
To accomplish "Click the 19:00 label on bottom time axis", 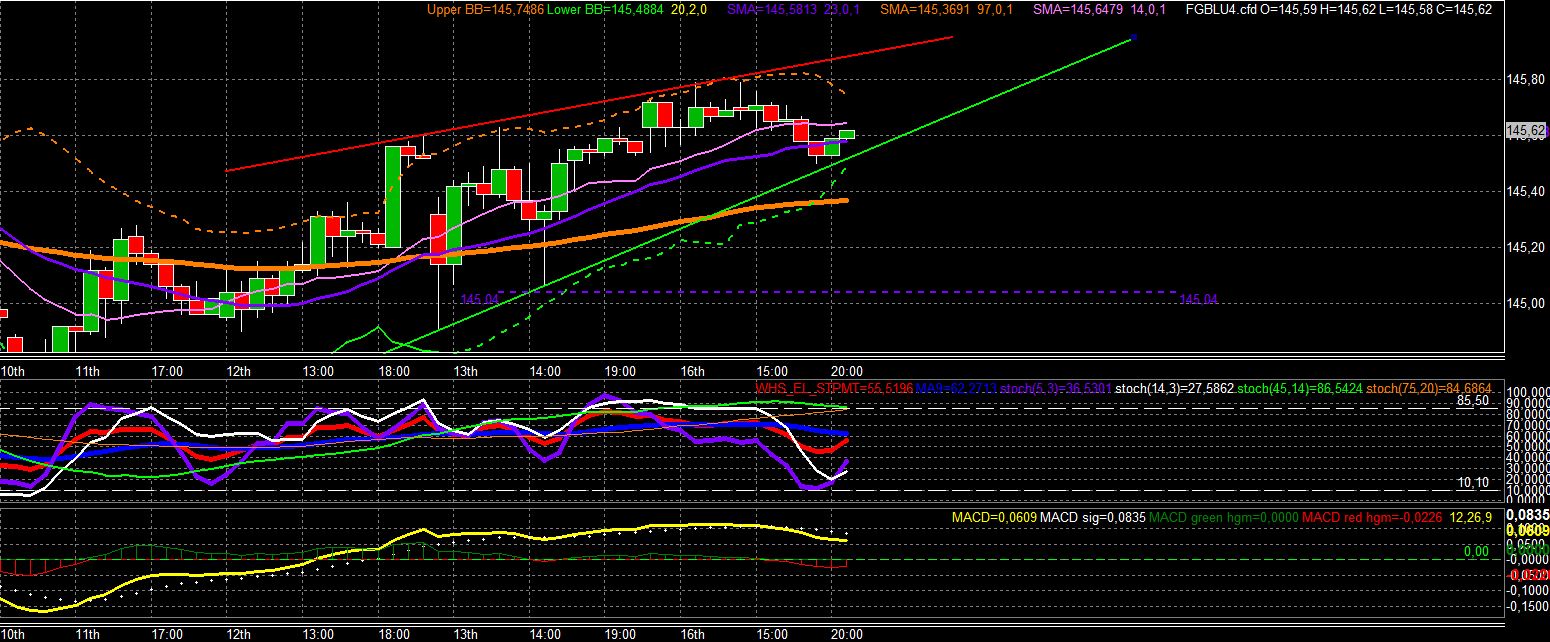I will pos(620,634).
